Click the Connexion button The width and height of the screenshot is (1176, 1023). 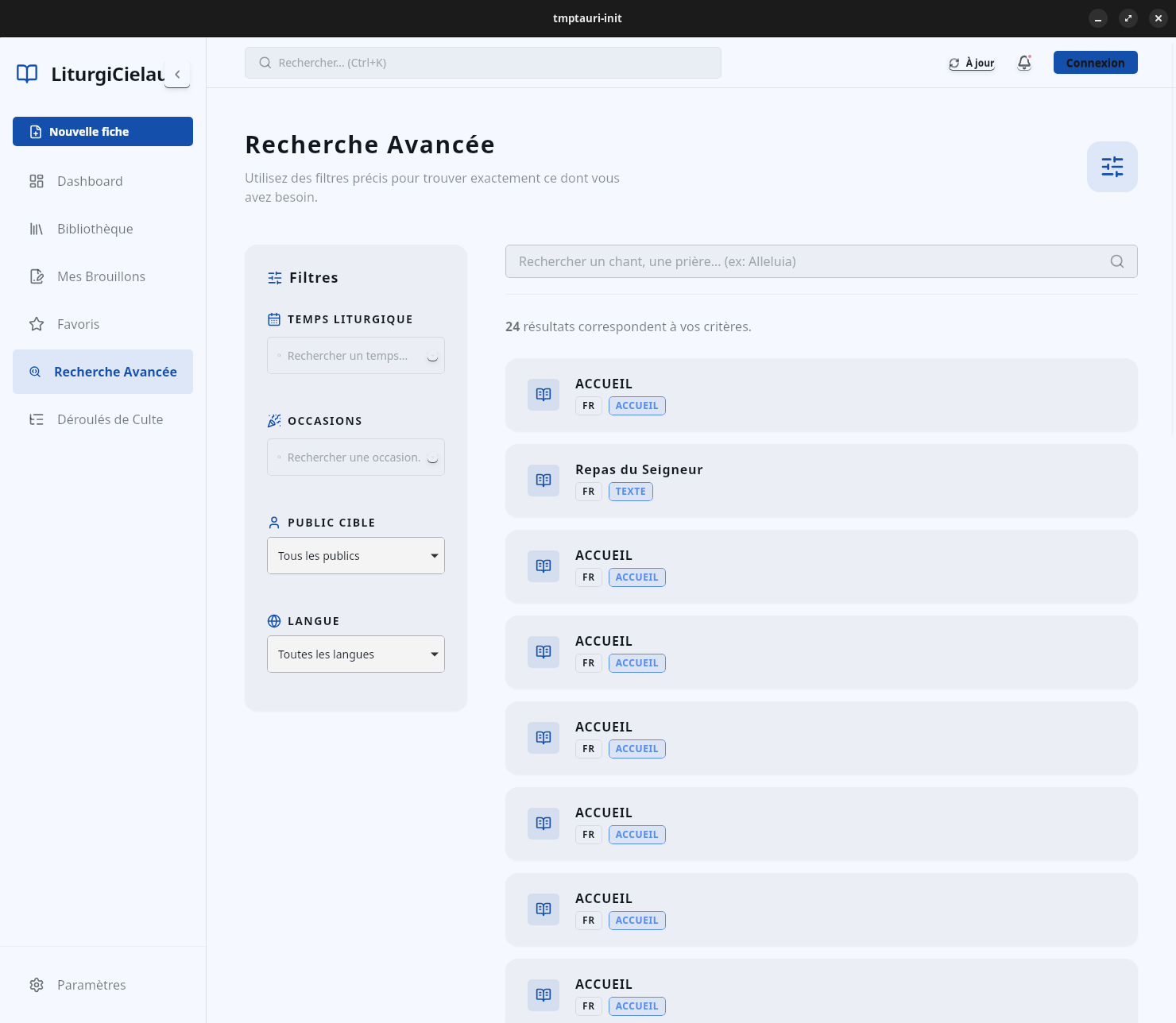click(1095, 63)
